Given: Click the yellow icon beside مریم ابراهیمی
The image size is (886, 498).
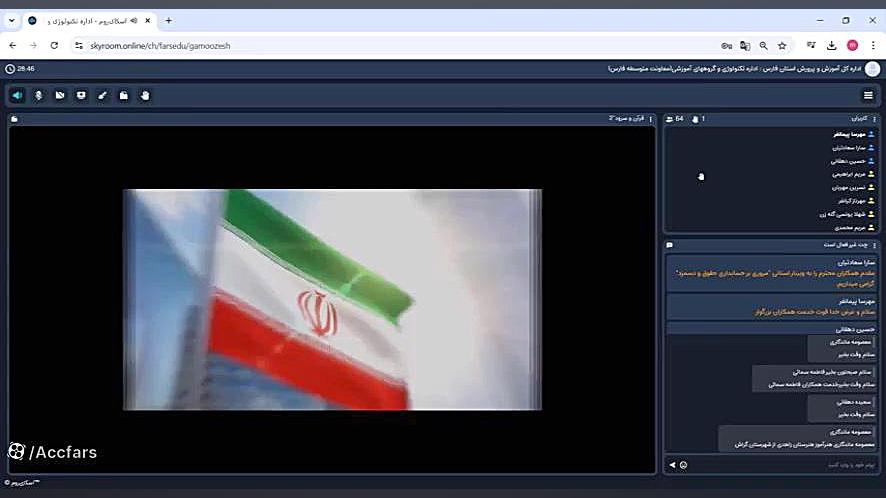Looking at the screenshot, I should [871, 174].
